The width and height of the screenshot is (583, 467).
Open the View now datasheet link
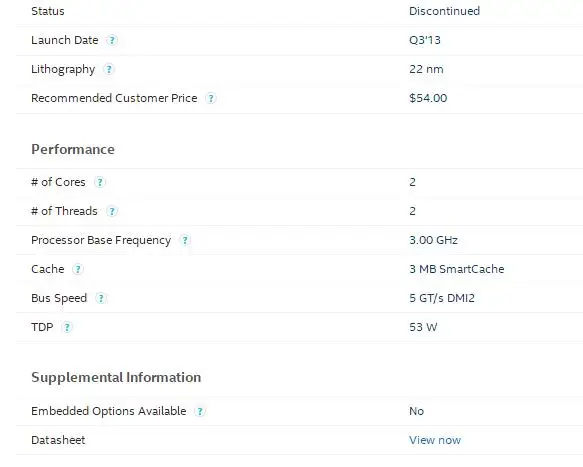(435, 440)
